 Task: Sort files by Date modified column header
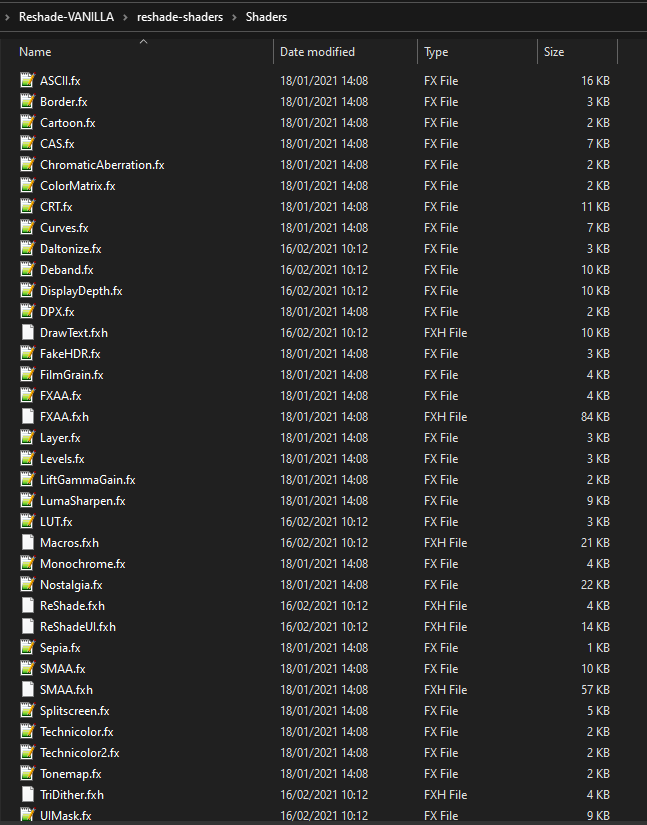[x=317, y=52]
